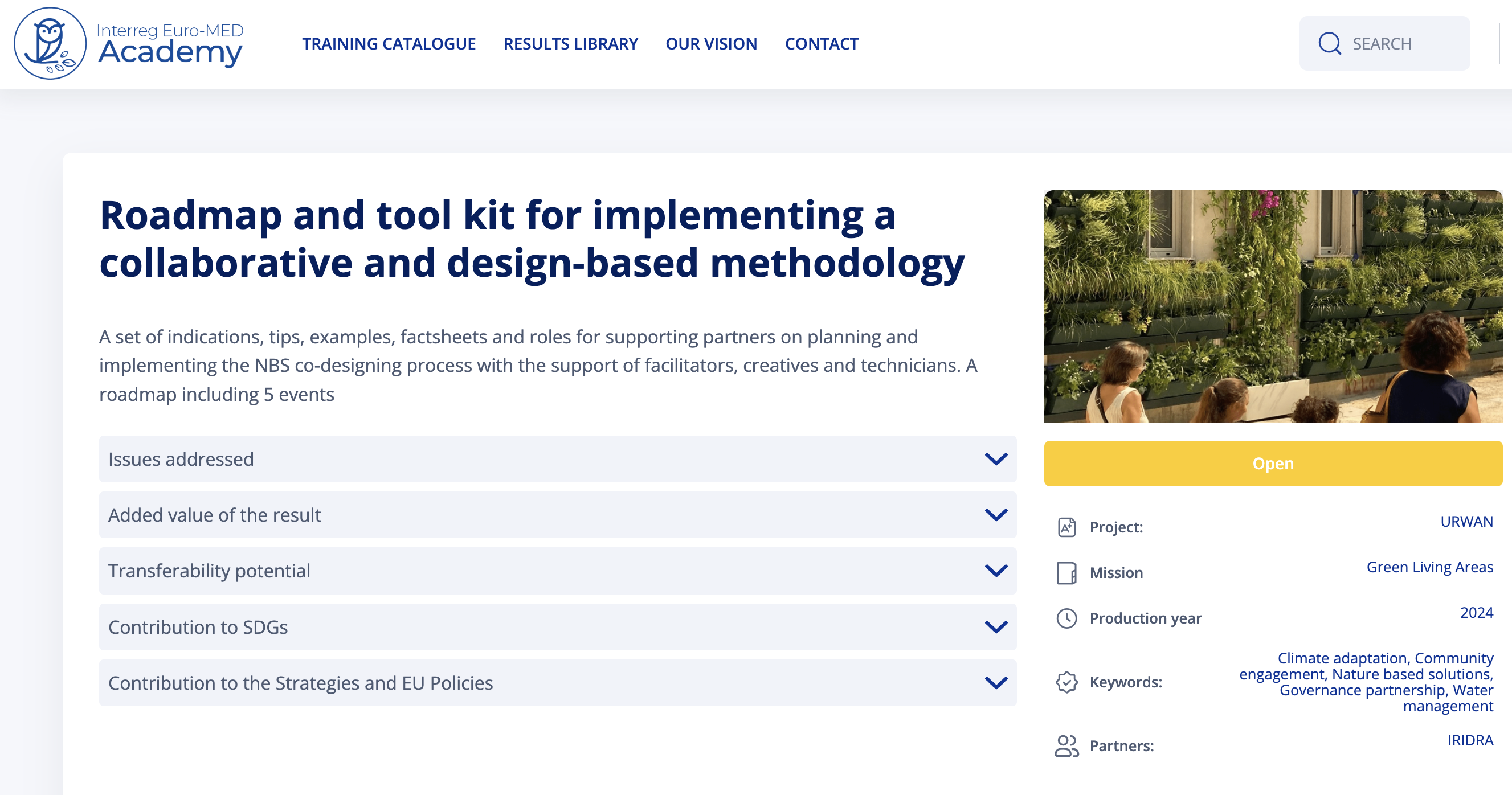Expand the Contribution to SDGs section
This screenshot has width=1512, height=795.
557,626
